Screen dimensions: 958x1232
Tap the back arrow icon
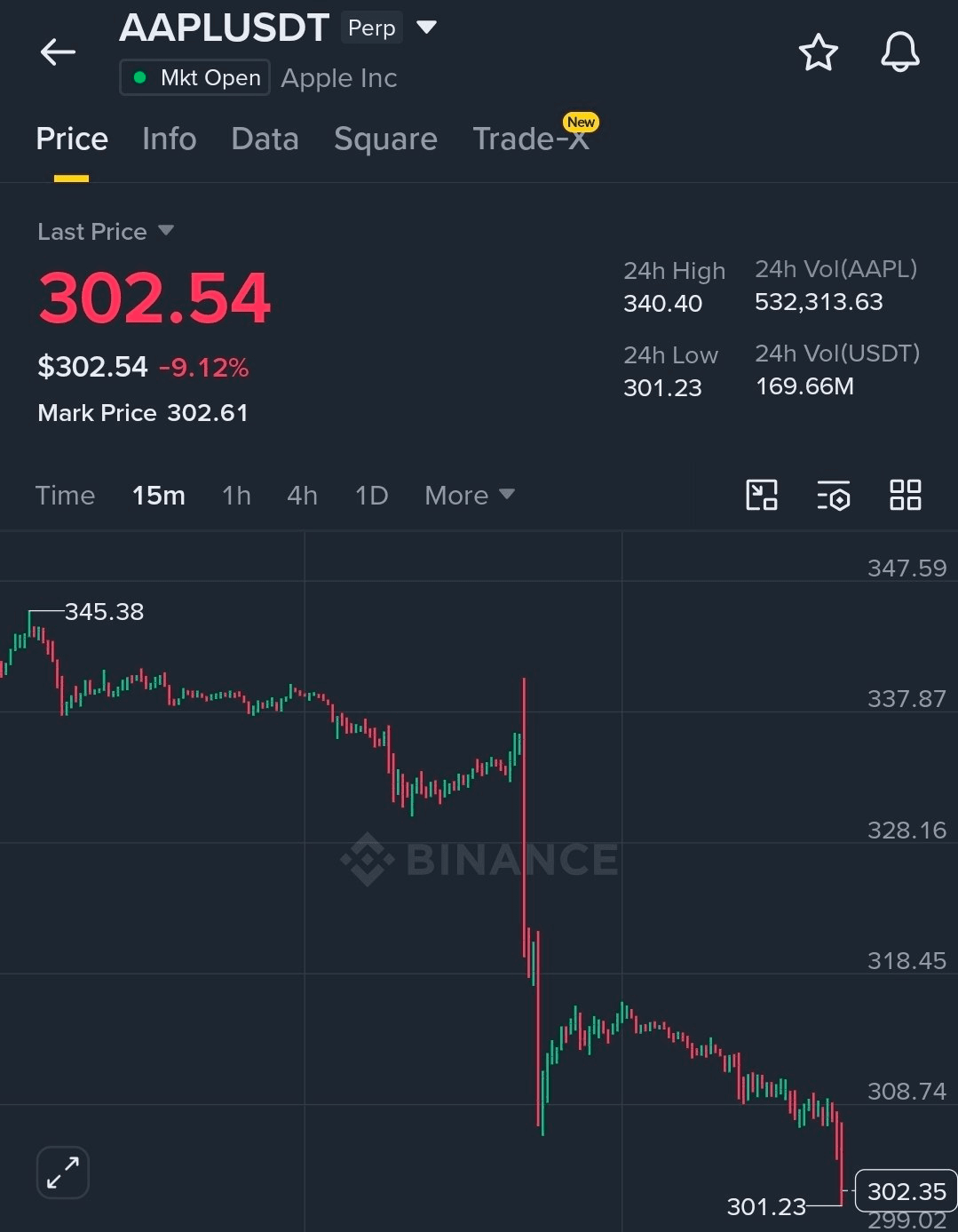[x=58, y=52]
